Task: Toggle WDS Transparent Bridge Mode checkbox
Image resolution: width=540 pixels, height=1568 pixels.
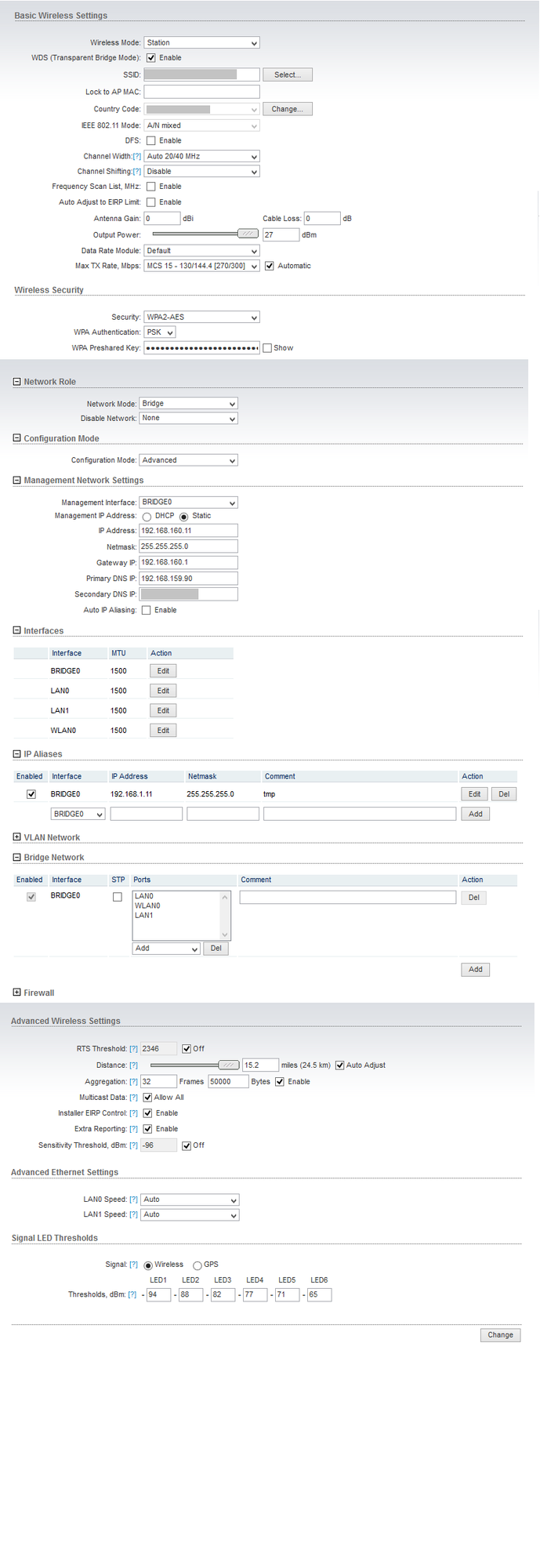Action: pyautogui.click(x=151, y=58)
